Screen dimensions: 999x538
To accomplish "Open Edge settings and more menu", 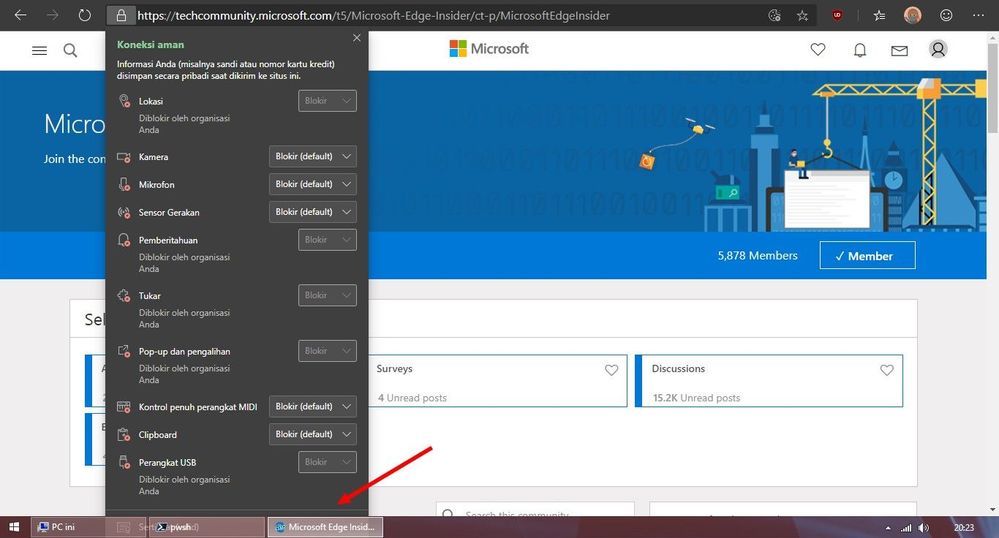I will 979,15.
